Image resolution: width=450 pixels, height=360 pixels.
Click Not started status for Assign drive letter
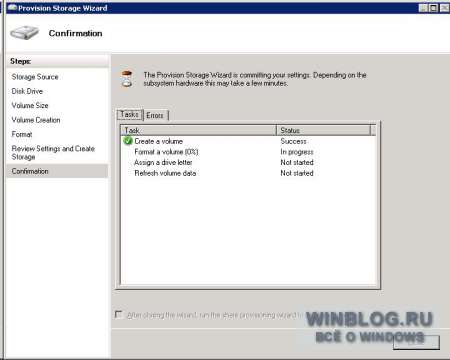pos(297,162)
